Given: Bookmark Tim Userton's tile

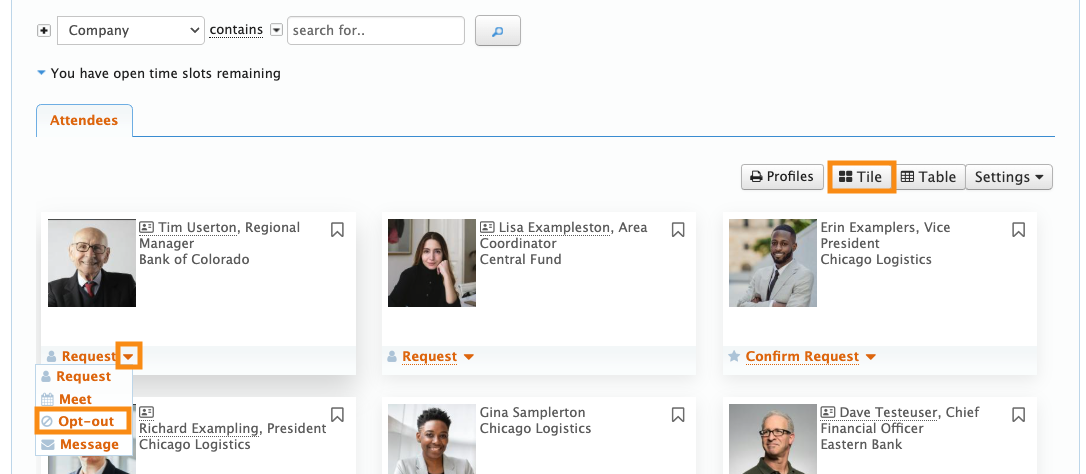Looking at the screenshot, I should [337, 230].
